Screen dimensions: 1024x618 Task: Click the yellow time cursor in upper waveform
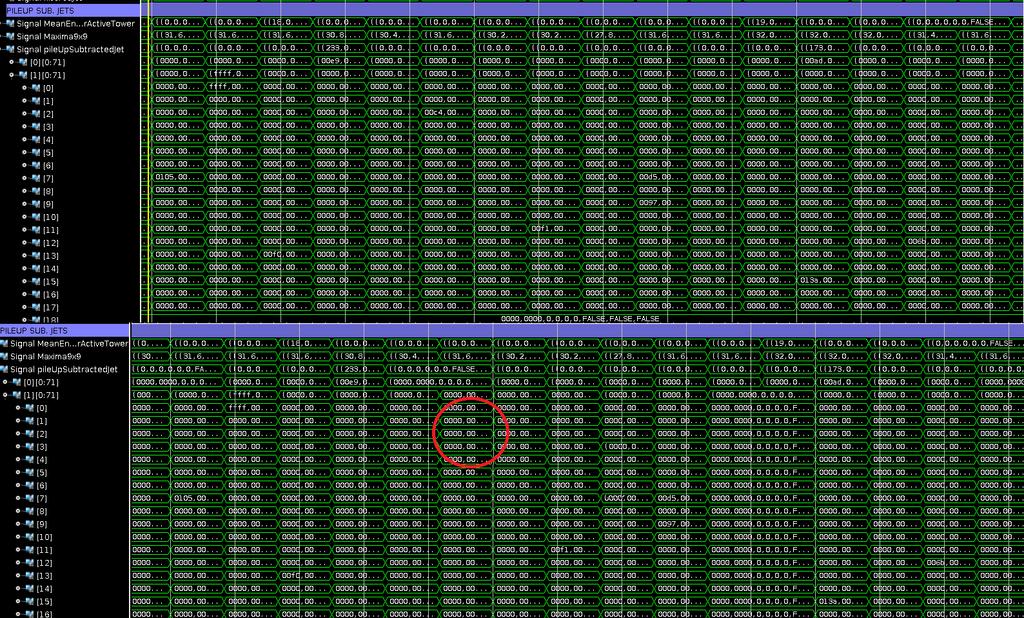point(150,163)
